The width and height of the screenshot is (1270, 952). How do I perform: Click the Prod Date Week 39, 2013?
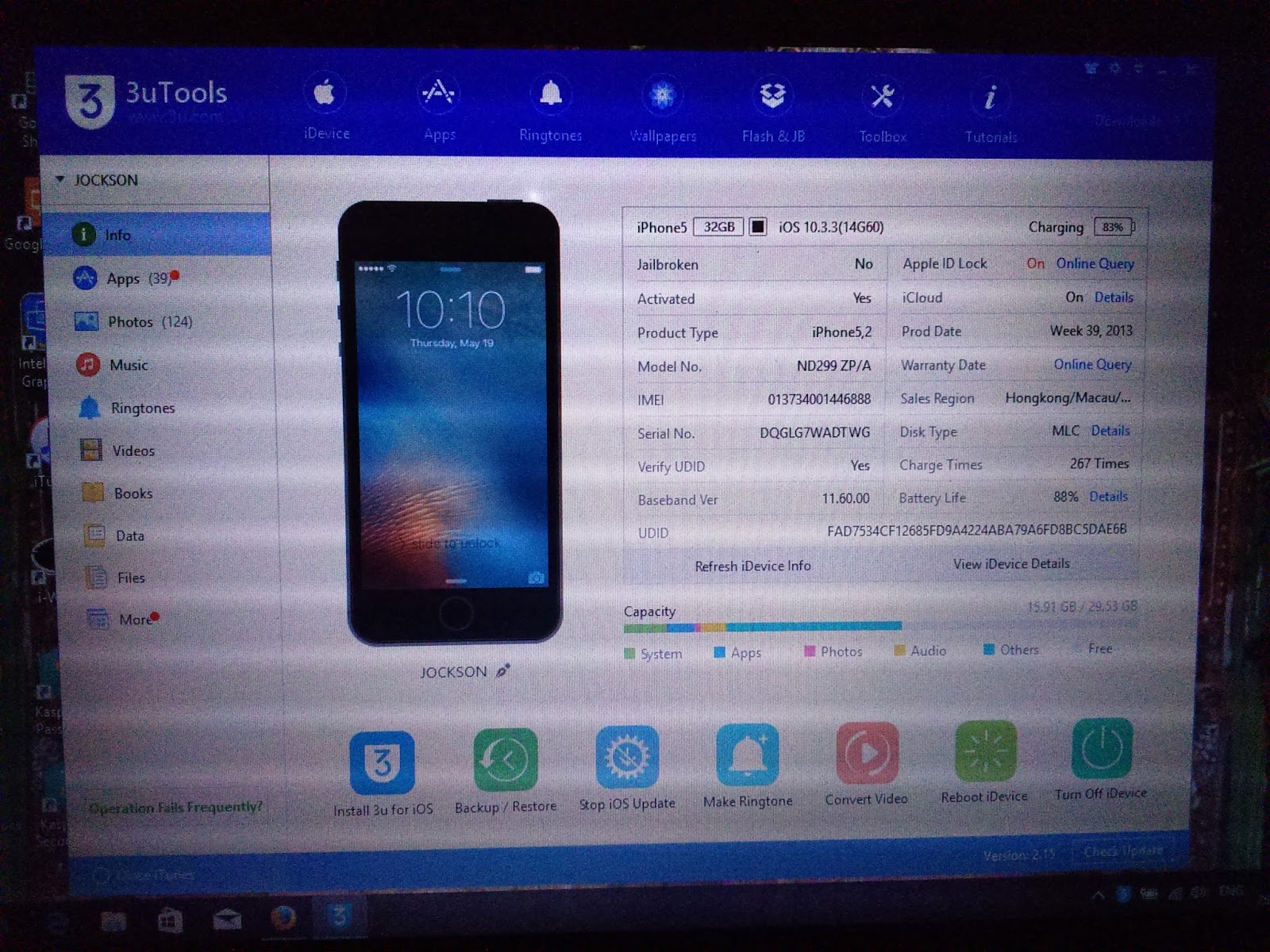click(x=1091, y=331)
